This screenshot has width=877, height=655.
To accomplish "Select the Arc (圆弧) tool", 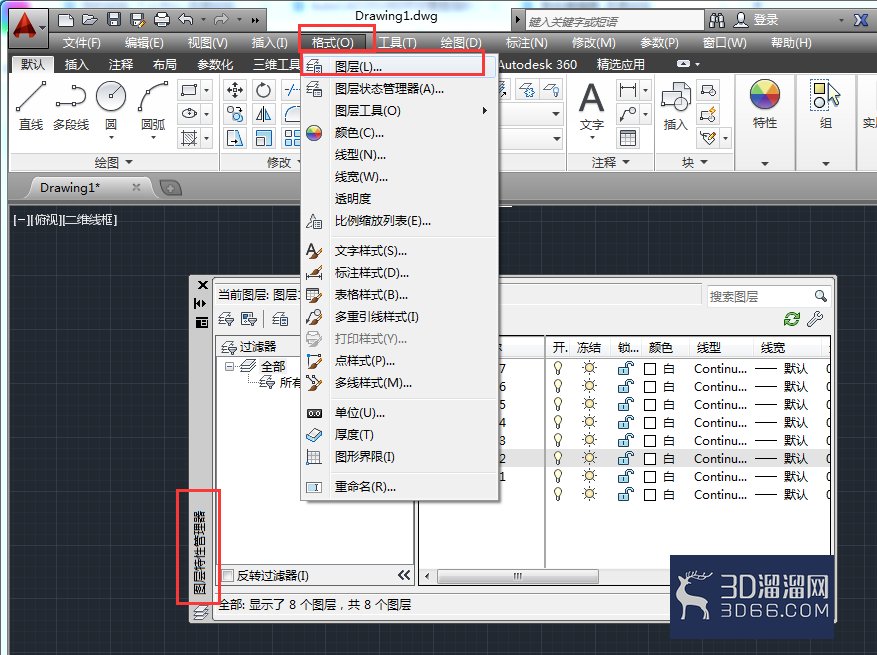I will tap(153, 106).
